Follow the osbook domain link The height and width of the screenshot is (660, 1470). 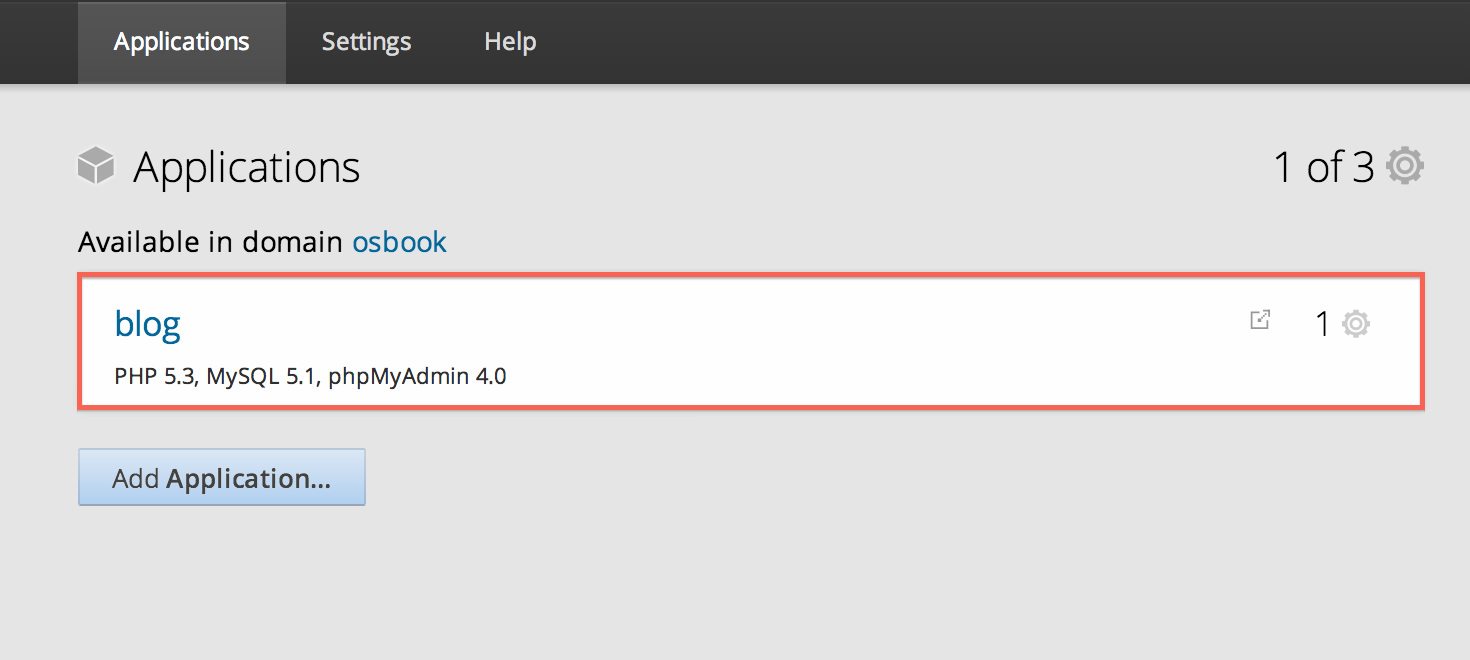(x=399, y=242)
